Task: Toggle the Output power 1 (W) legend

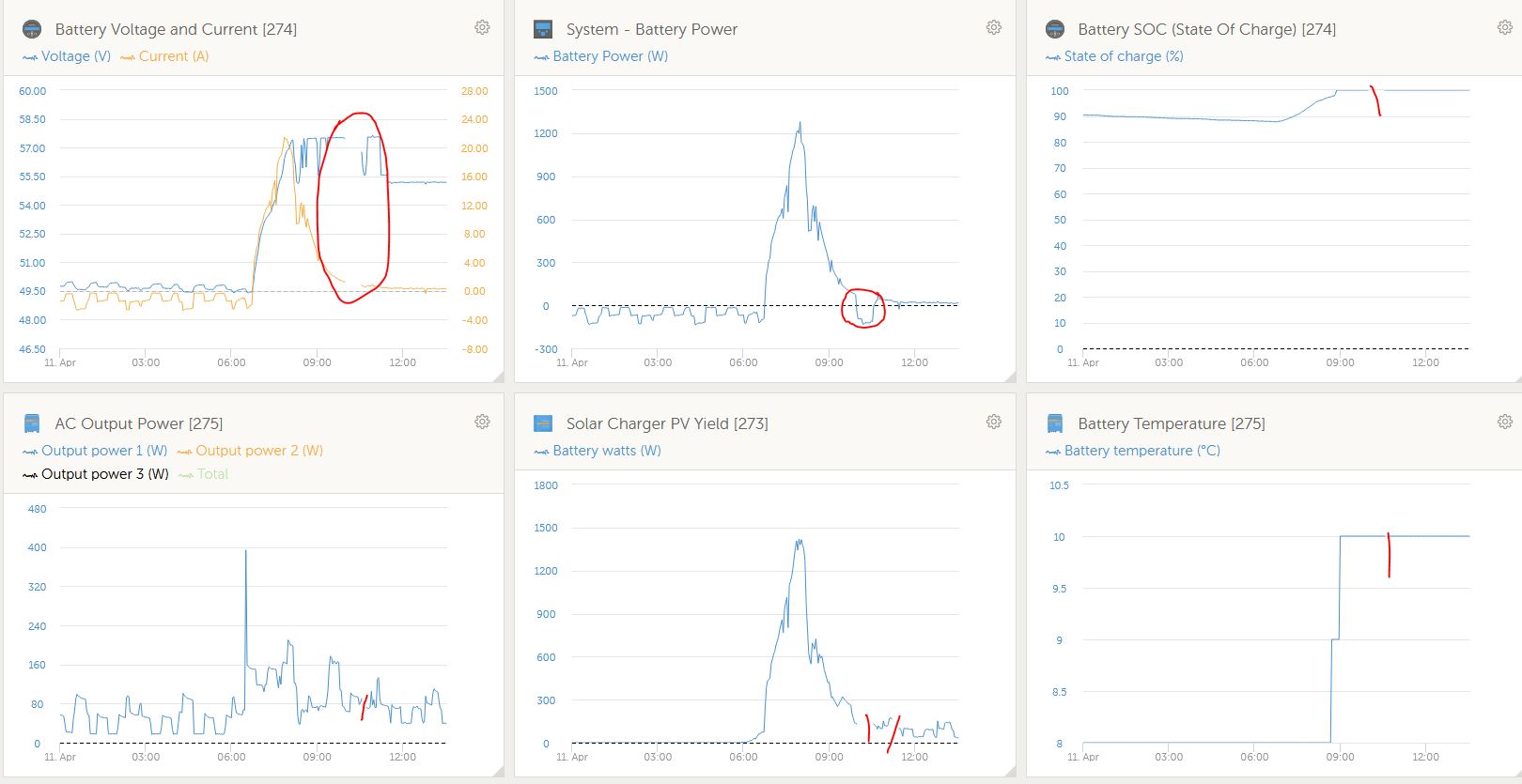Action: coord(95,451)
